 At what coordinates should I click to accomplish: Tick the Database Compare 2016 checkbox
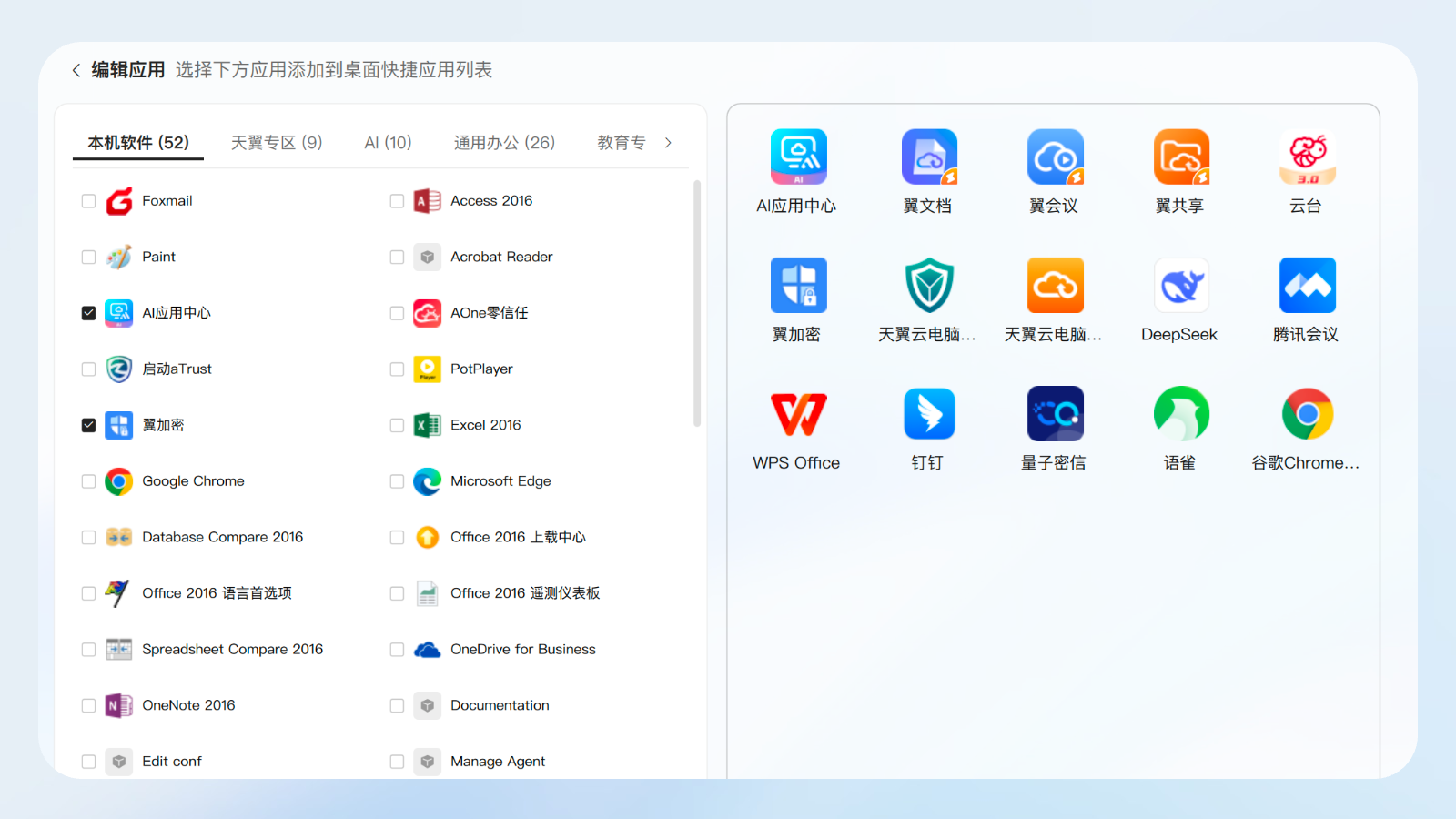[x=88, y=538]
